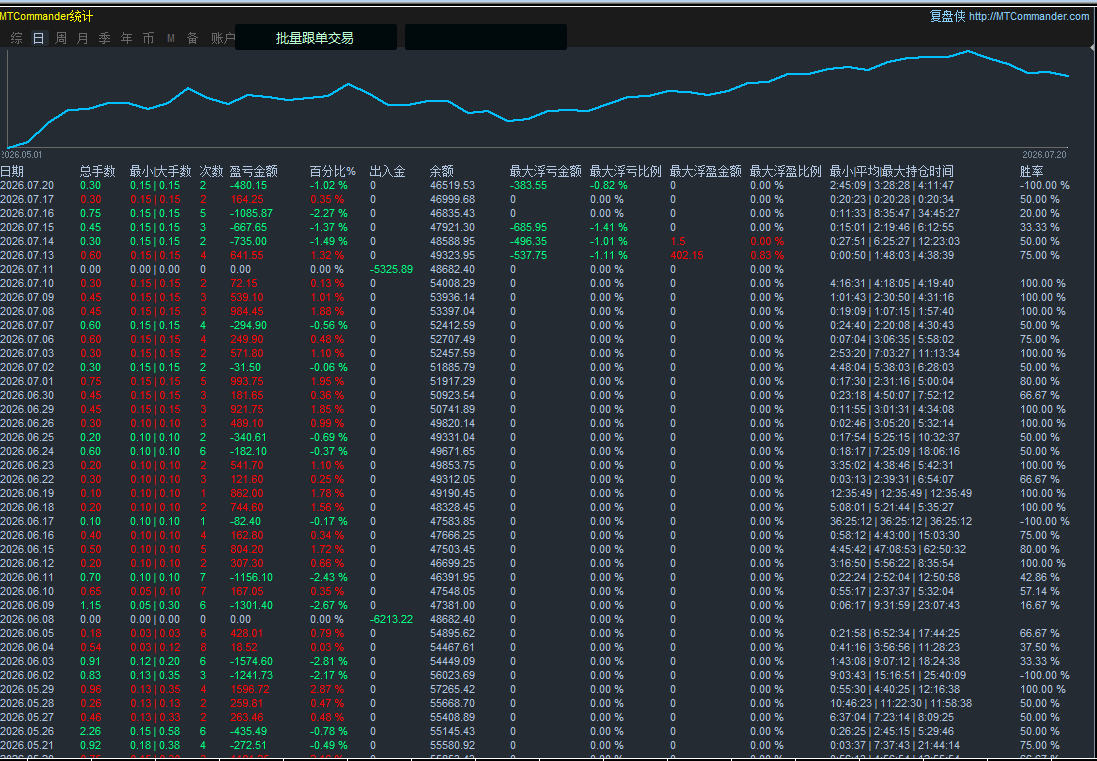The width and height of the screenshot is (1097, 761).
Task: Click the 最大浮盈比例 column header
Action: [786, 171]
